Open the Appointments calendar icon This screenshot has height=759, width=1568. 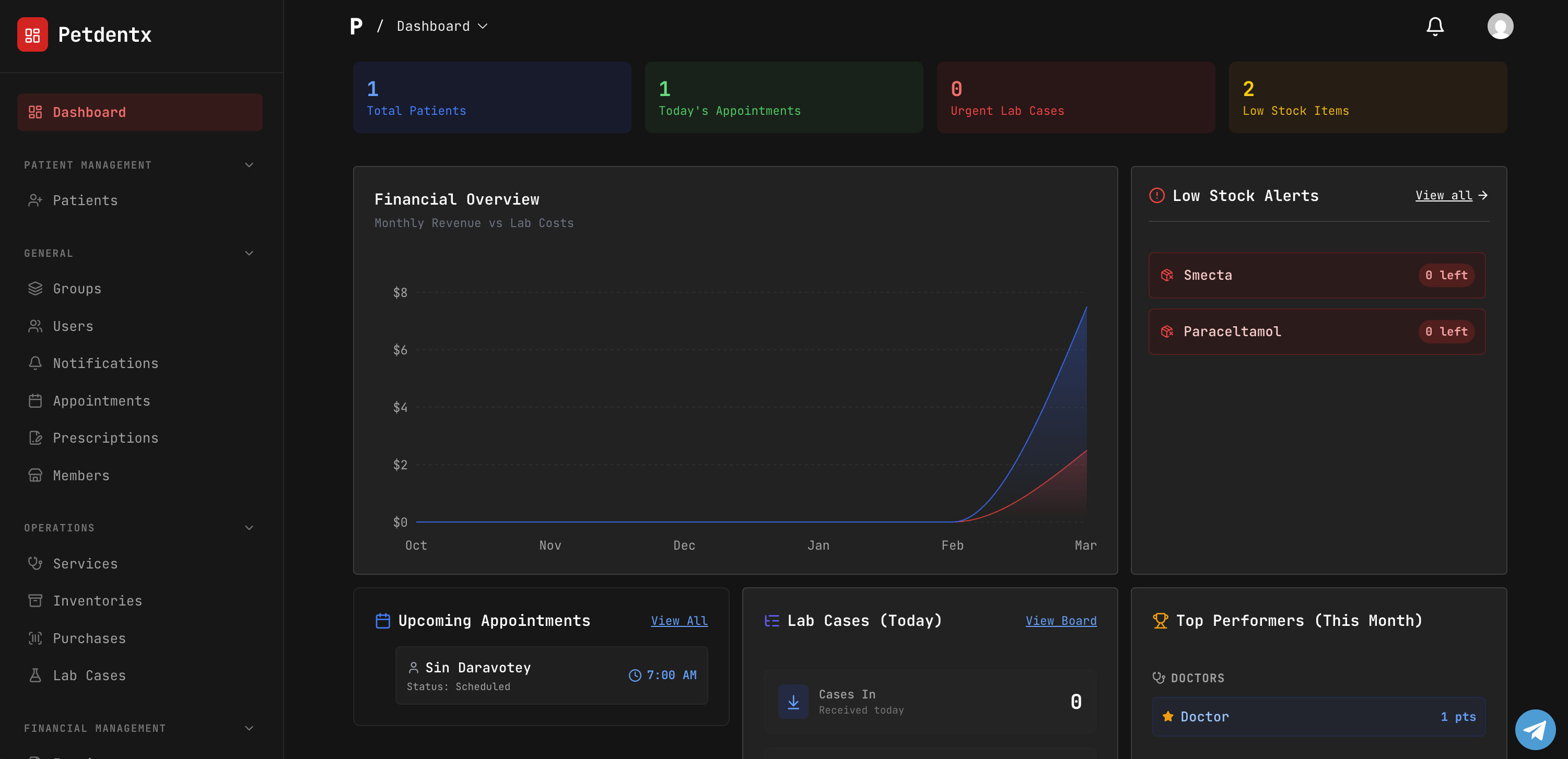click(36, 400)
